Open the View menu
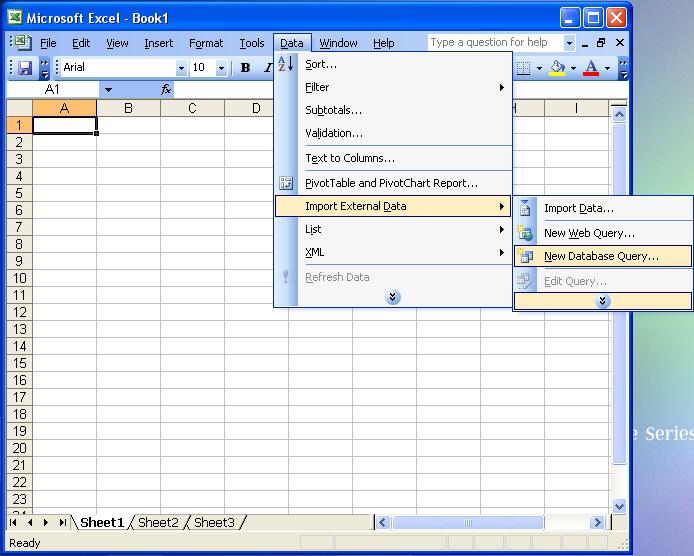Viewport: 694px width, 556px height. [117, 43]
